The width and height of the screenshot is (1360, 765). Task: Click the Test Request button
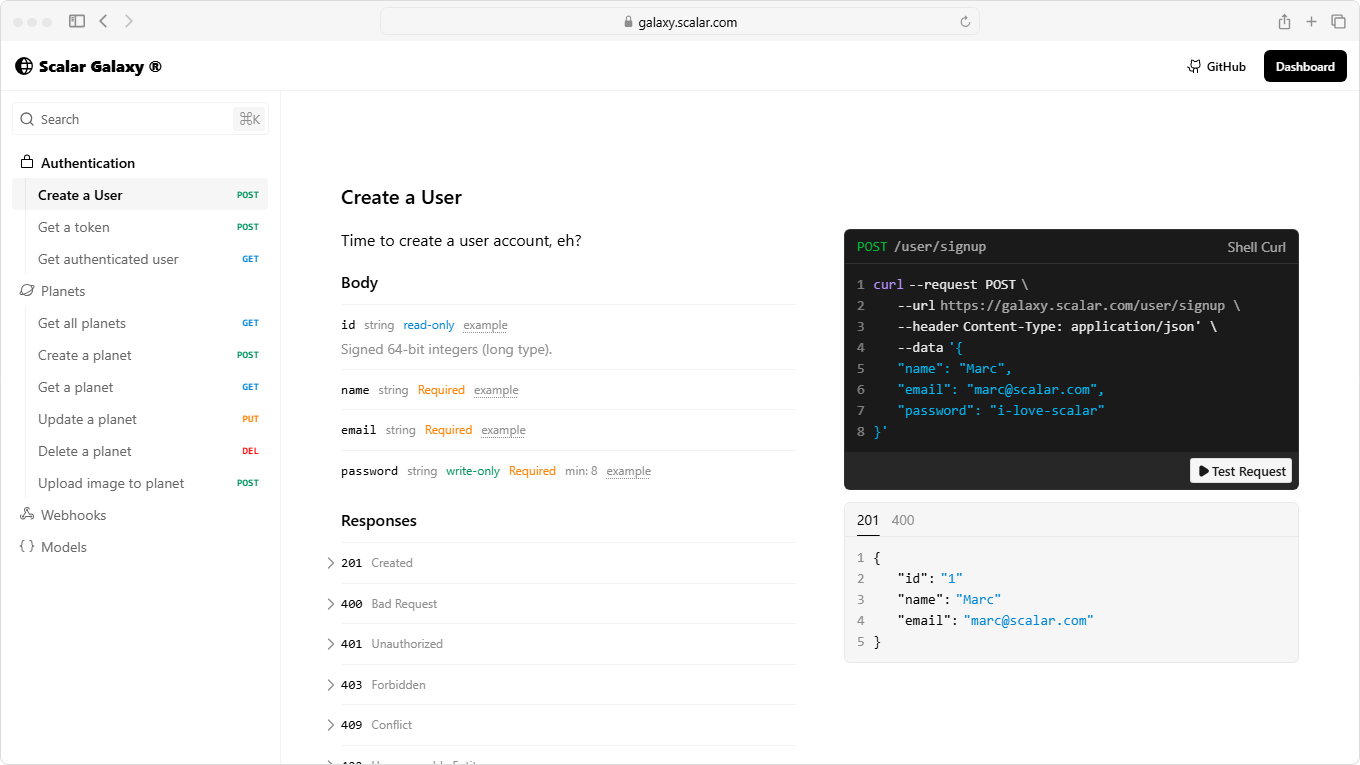click(1240, 471)
